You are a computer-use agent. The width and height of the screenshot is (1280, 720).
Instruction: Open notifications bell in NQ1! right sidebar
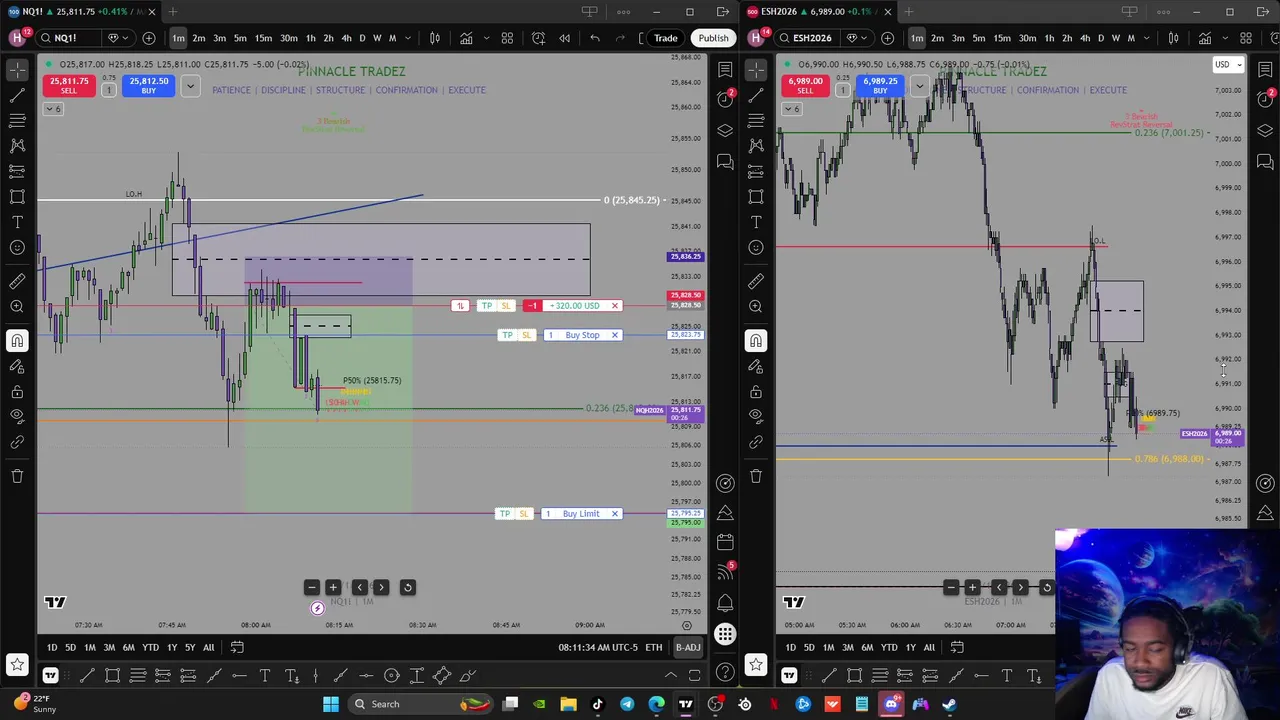point(725,603)
